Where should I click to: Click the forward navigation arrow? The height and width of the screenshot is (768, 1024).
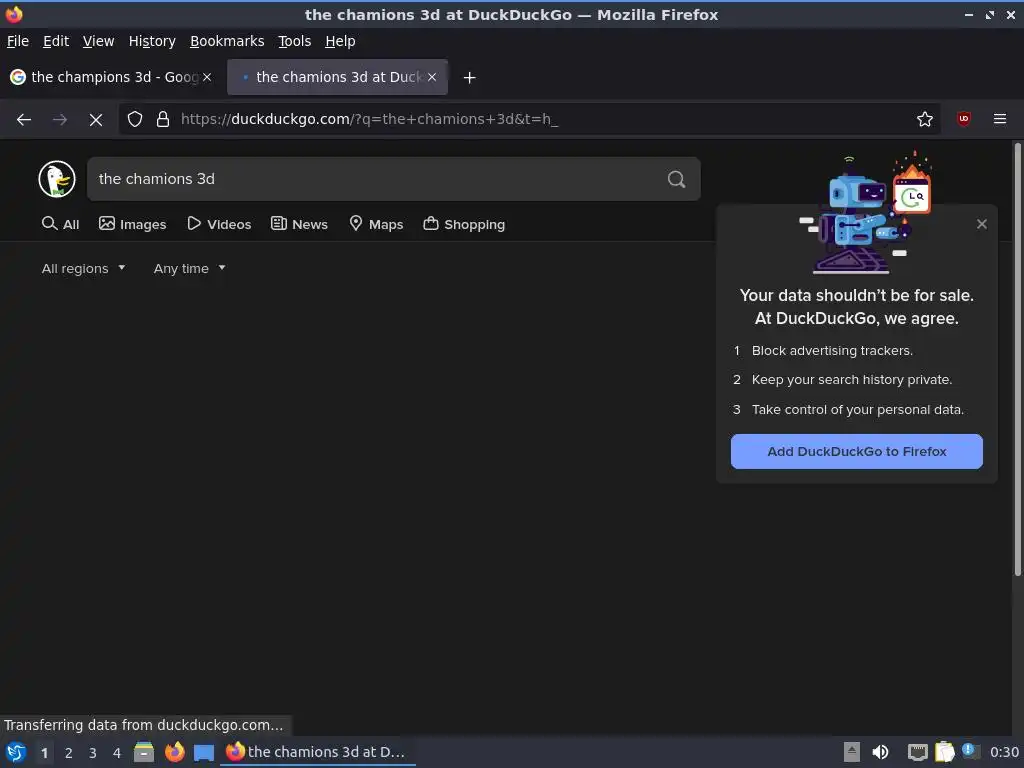coord(59,120)
